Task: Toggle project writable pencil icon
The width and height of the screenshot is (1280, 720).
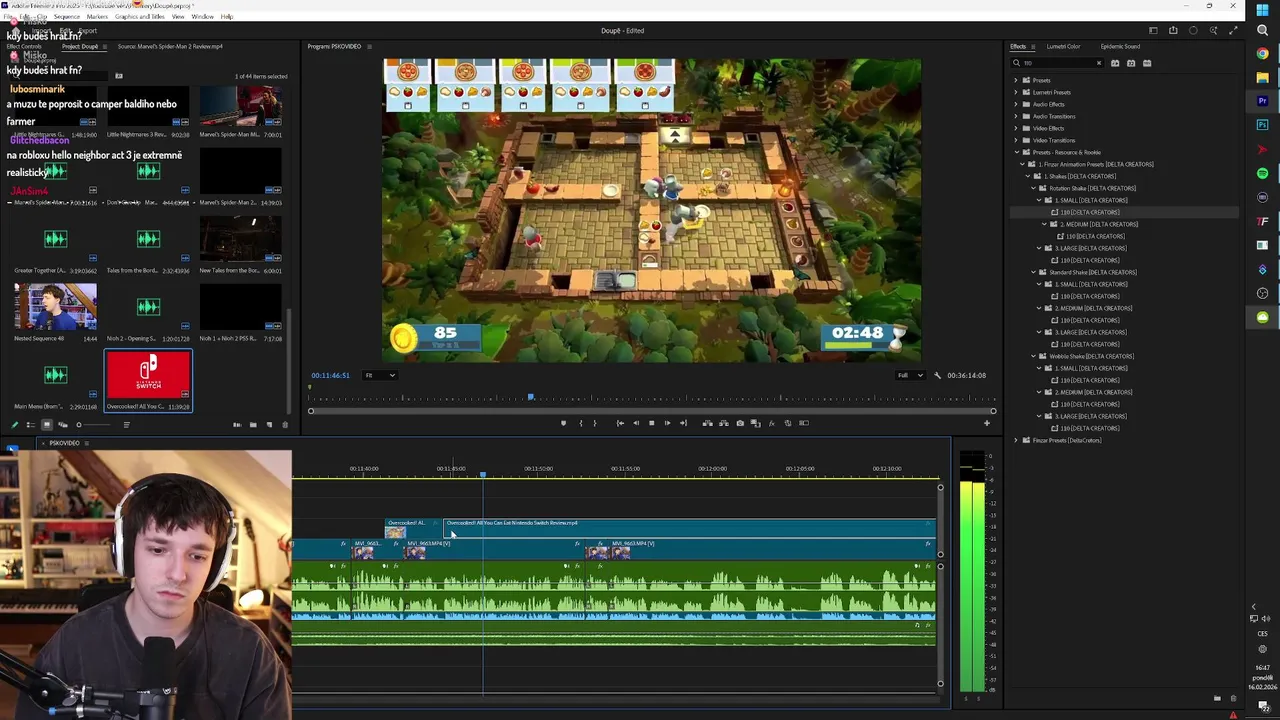Action: coord(14,425)
